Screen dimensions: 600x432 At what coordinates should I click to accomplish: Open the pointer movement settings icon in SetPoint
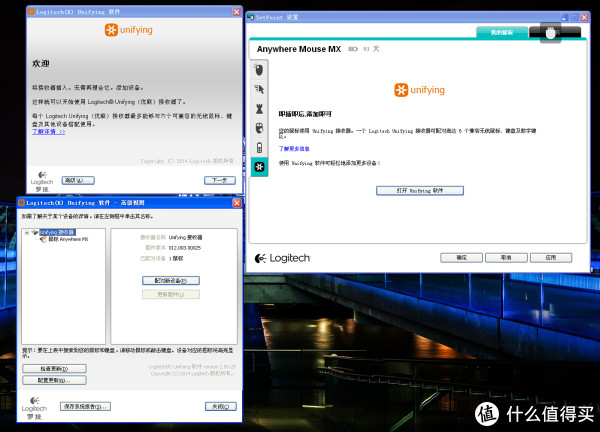[x=259, y=90]
